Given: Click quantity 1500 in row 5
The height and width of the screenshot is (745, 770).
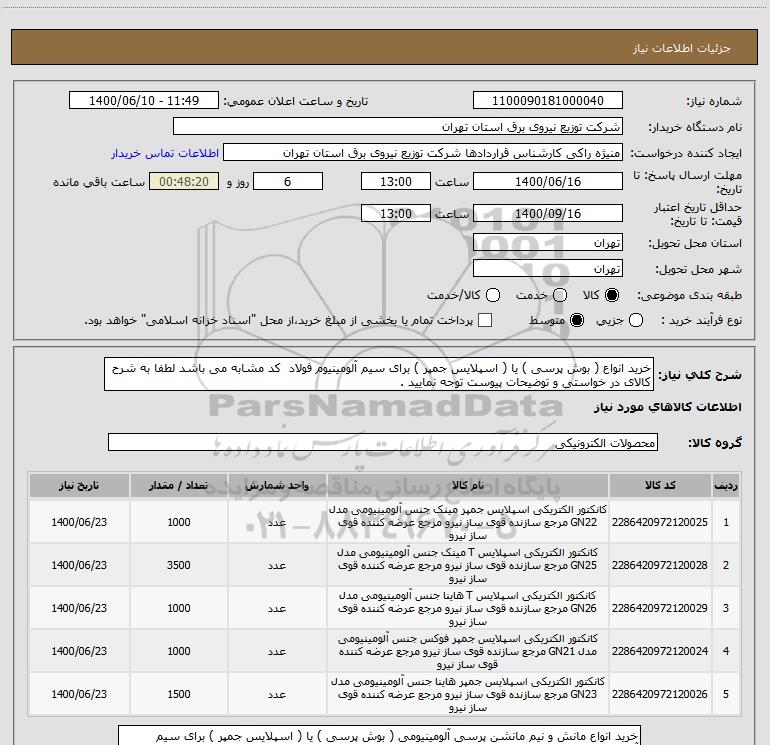Looking at the screenshot, I should [x=179, y=694].
